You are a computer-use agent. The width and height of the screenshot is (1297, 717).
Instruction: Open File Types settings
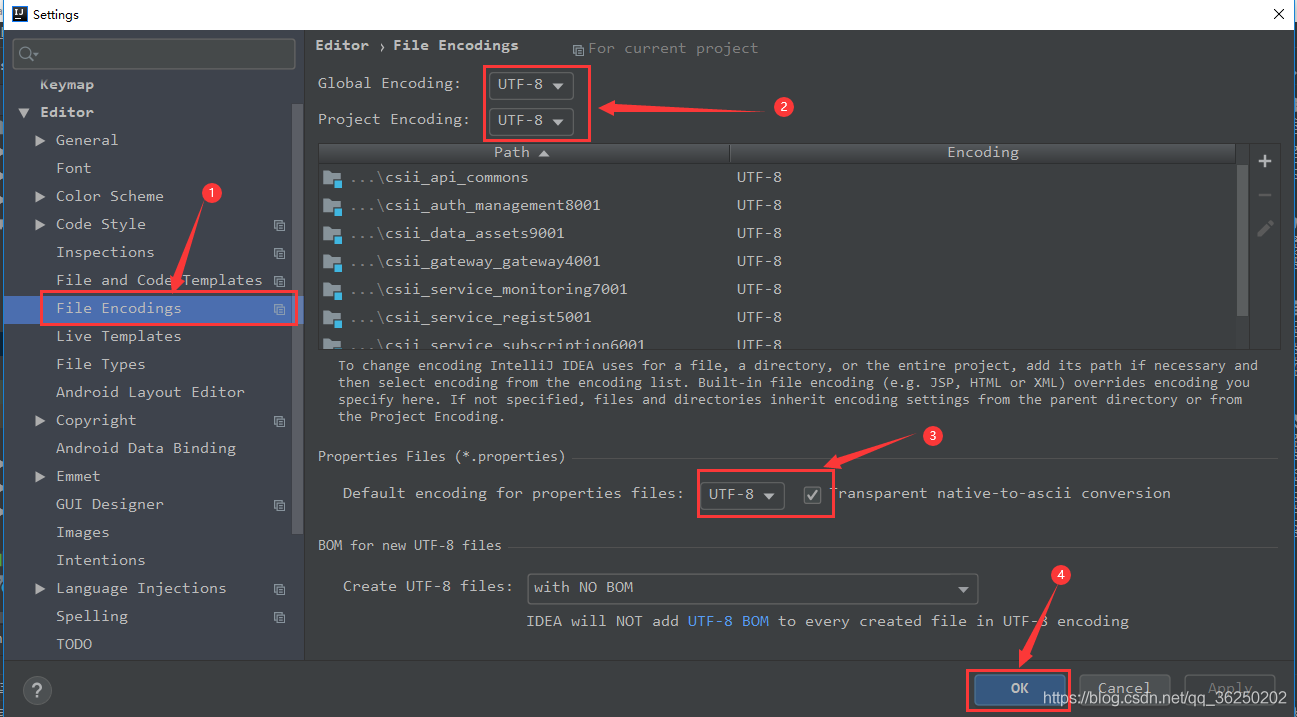click(101, 365)
